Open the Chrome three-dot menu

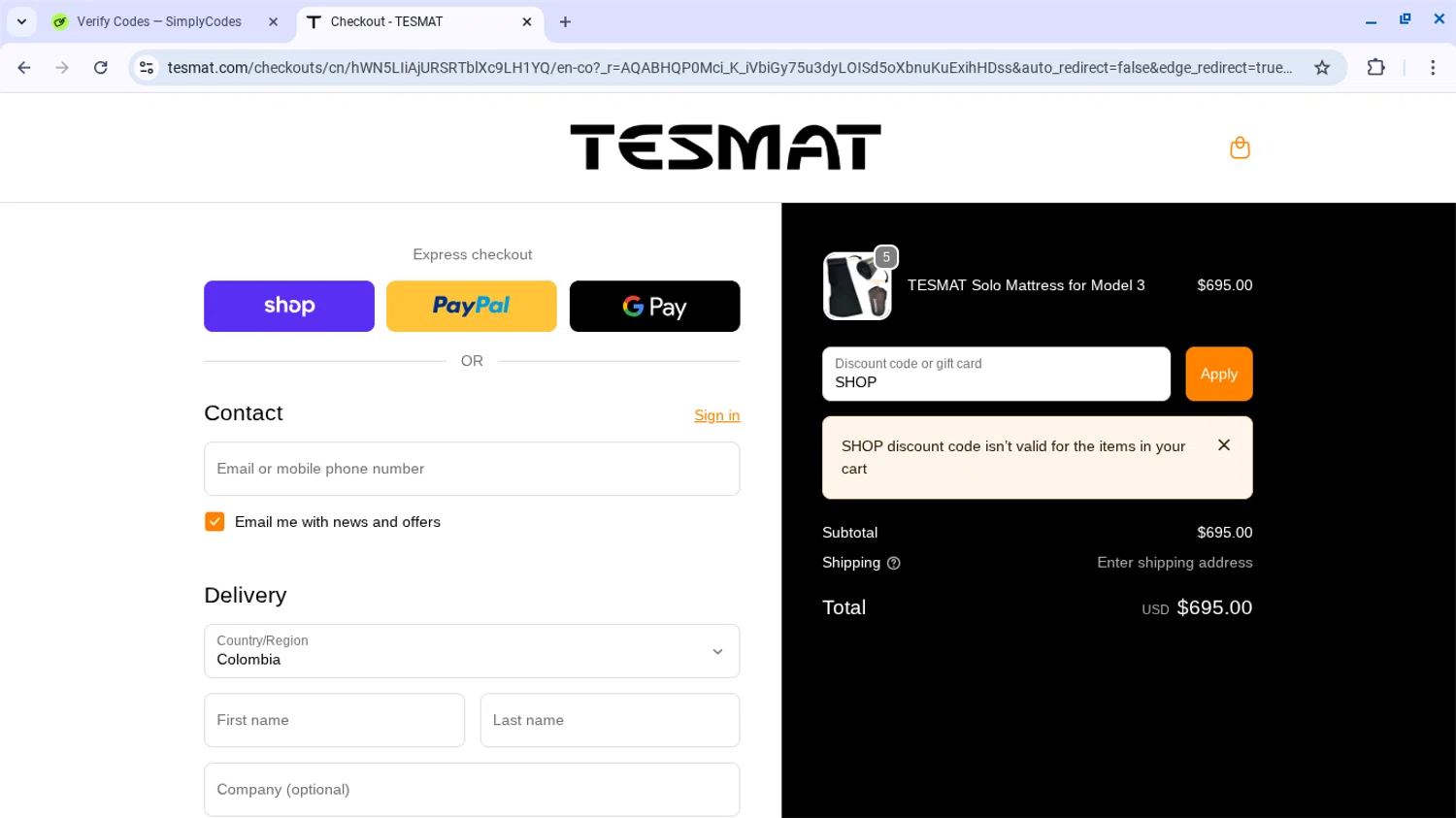(x=1433, y=68)
